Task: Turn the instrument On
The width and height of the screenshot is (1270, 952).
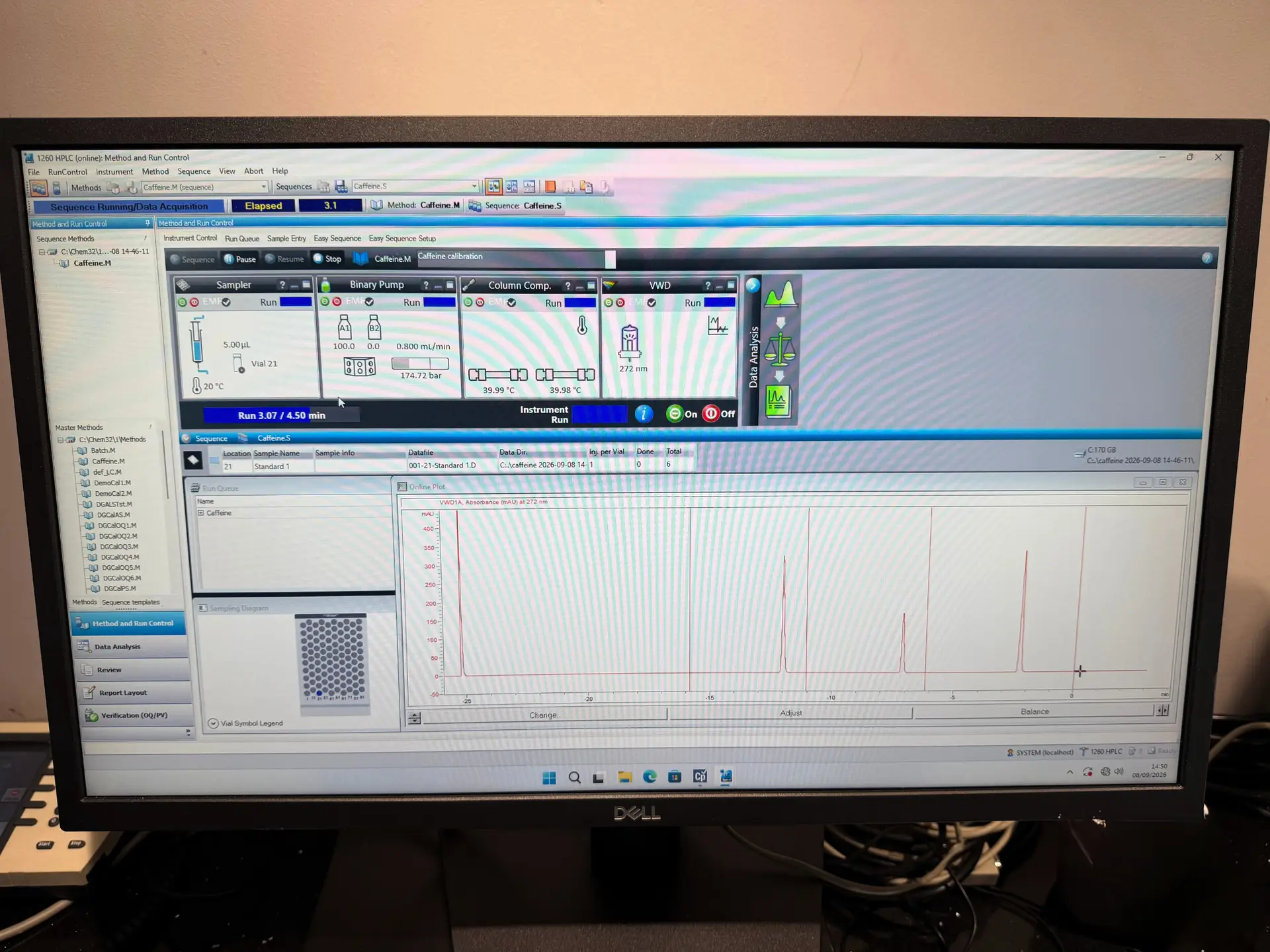Action: click(x=682, y=414)
